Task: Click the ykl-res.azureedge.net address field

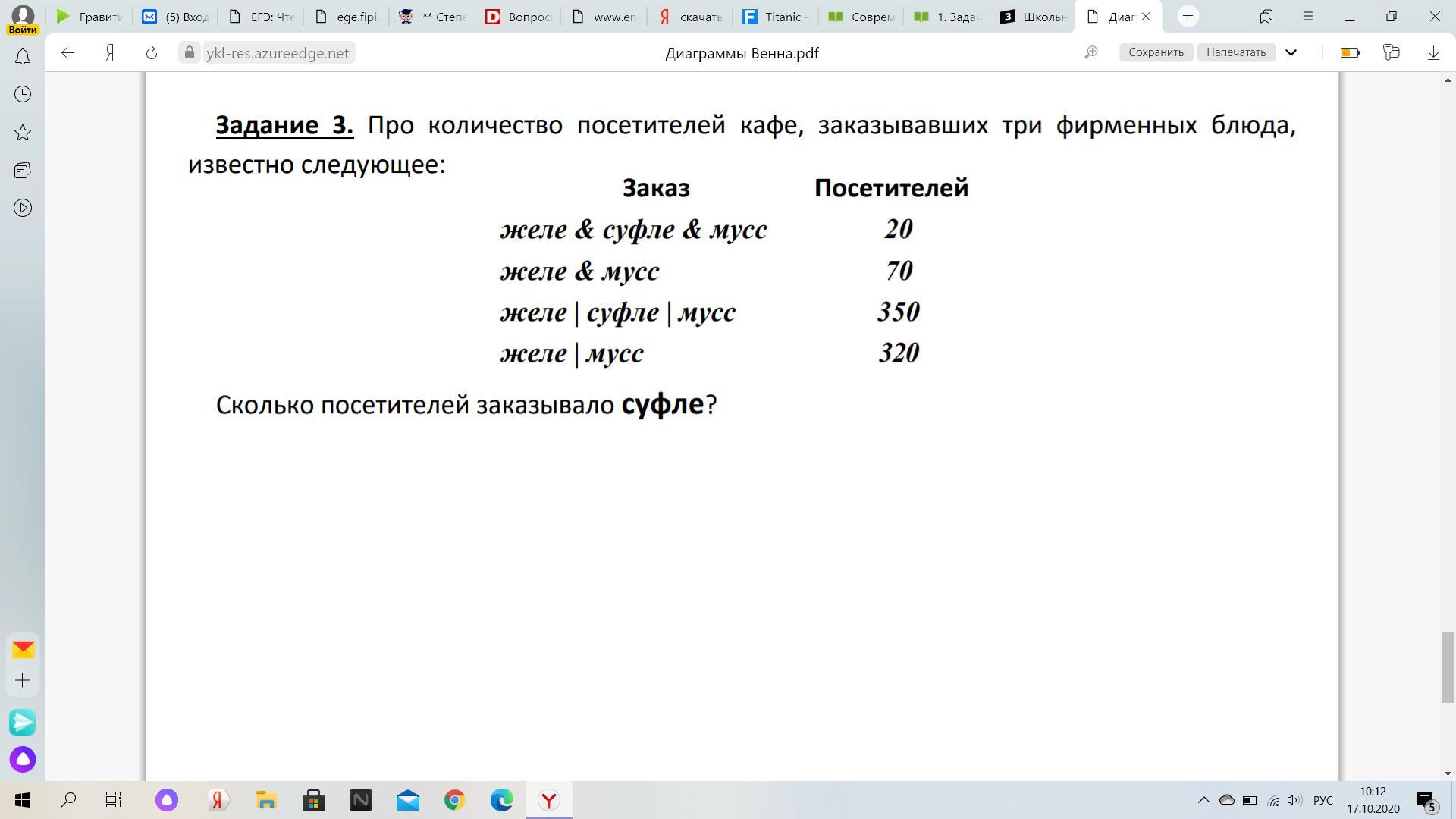Action: pos(278,52)
